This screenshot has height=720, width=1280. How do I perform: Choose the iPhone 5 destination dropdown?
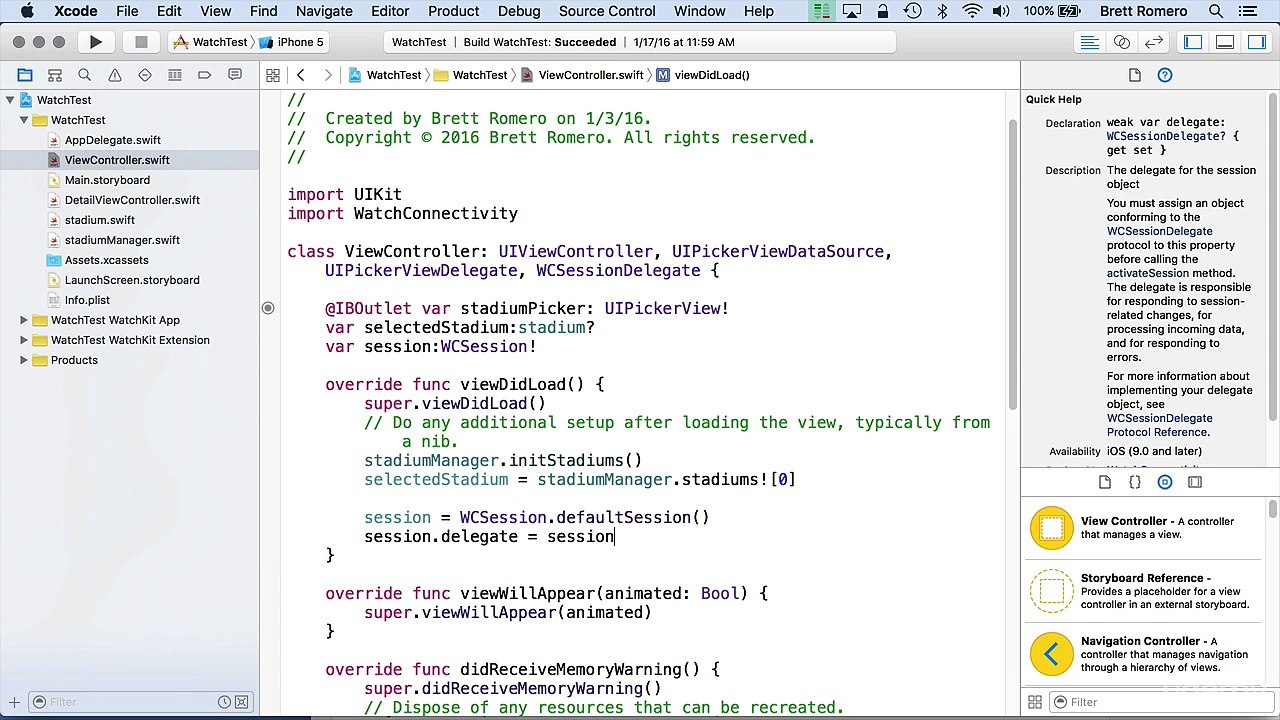pos(291,42)
